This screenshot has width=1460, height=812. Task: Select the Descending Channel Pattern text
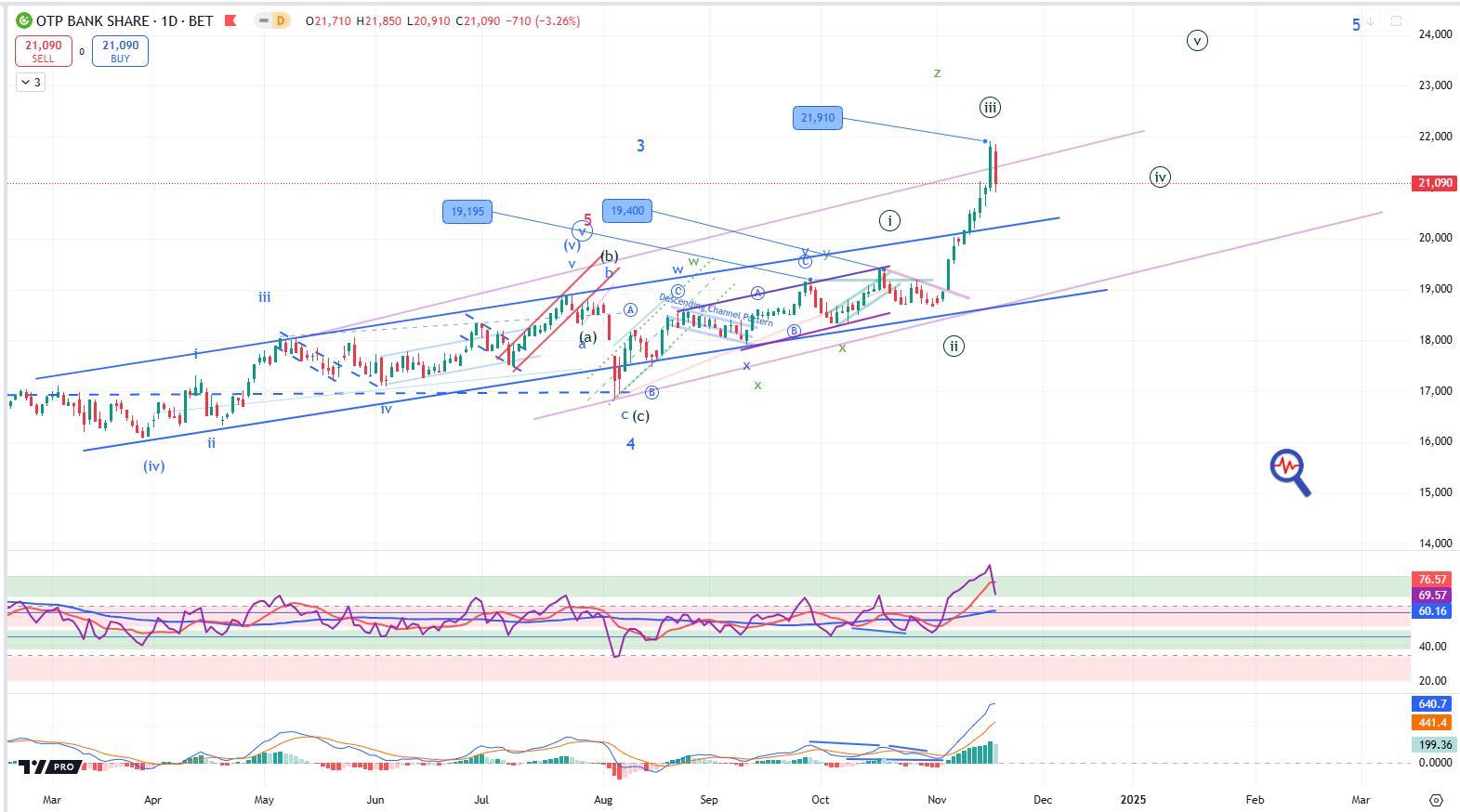coord(716,310)
